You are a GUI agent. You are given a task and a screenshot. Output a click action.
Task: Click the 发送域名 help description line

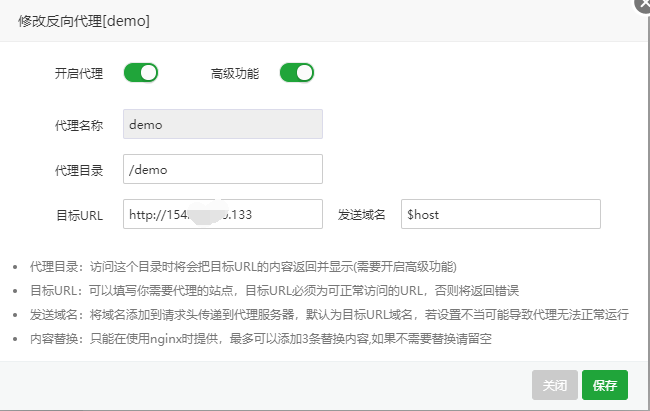click(x=329, y=314)
